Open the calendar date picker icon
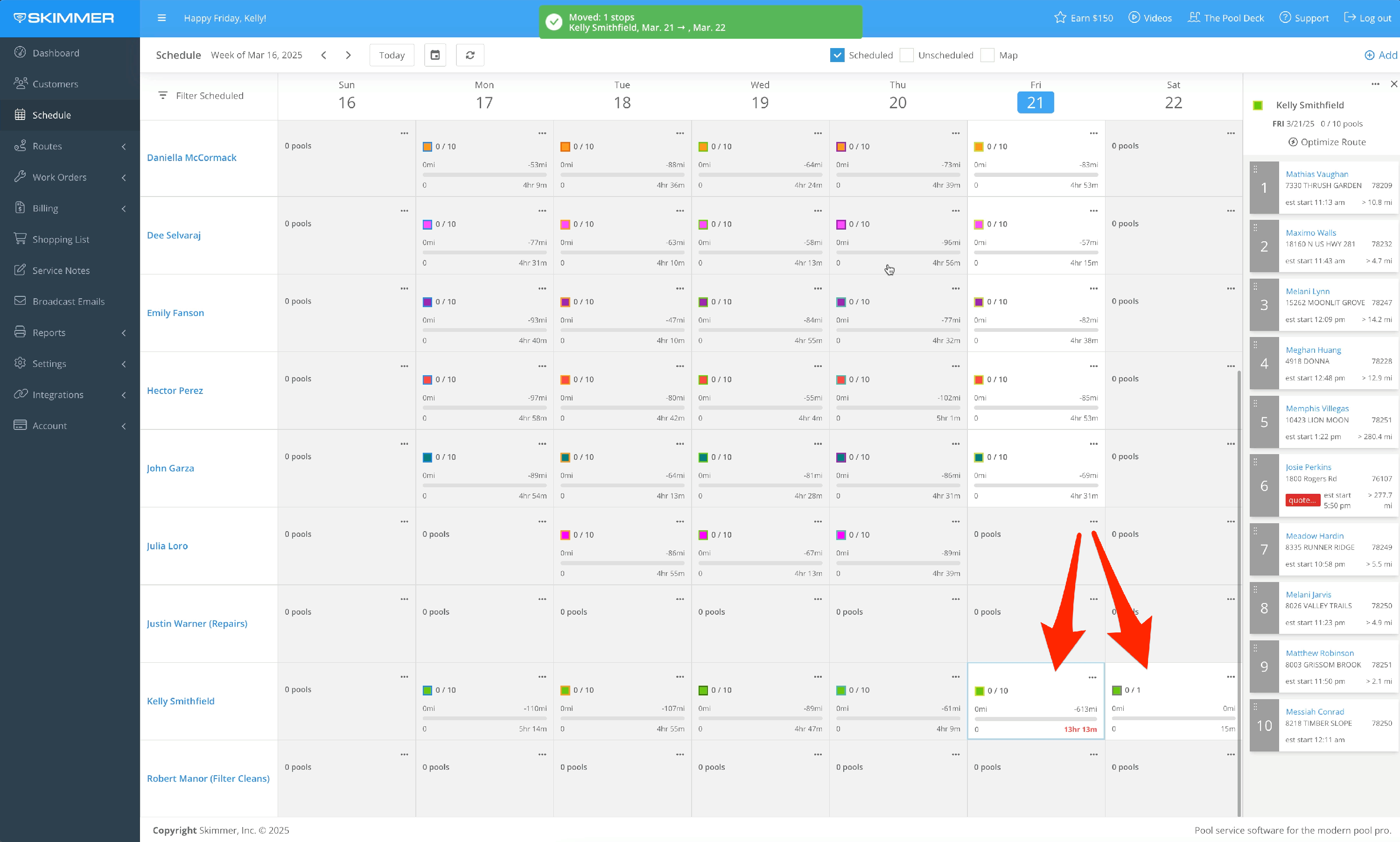The height and width of the screenshot is (842, 1400). 435,55
